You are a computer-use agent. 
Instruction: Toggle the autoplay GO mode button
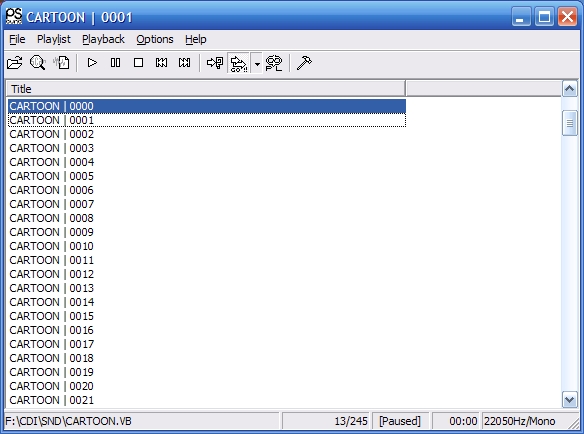(x=239, y=63)
